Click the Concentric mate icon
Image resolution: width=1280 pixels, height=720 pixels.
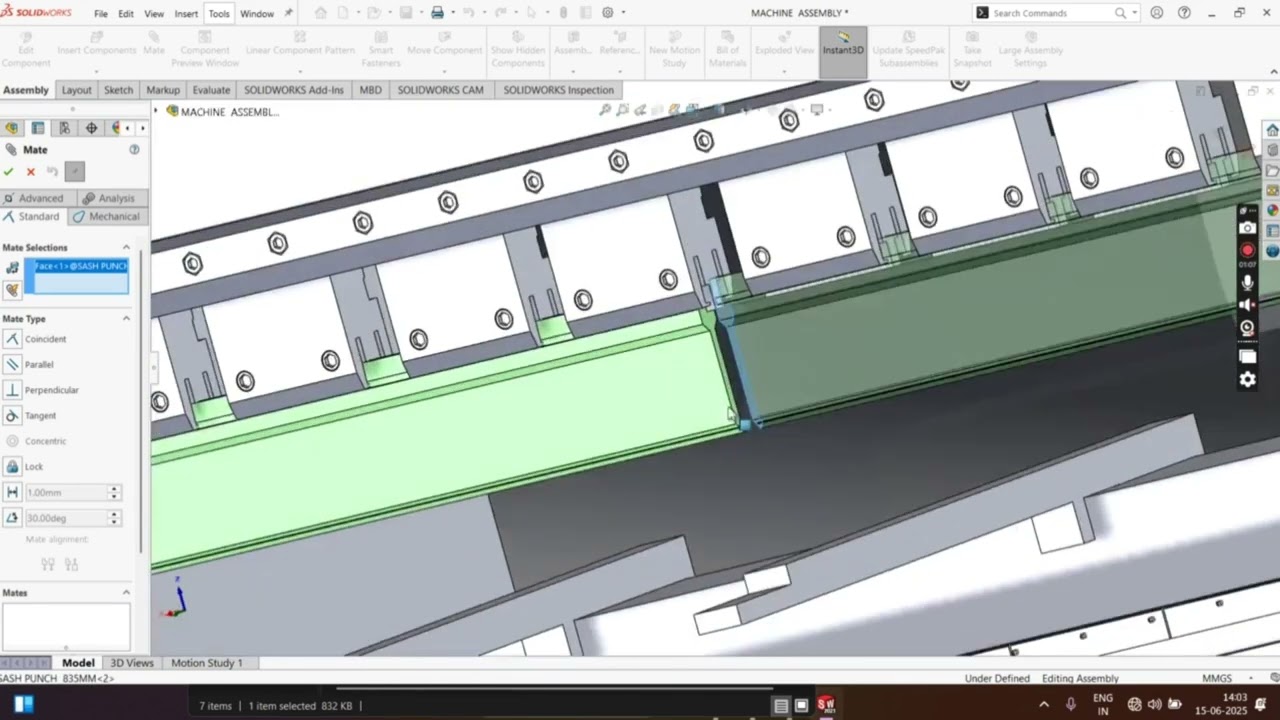point(12,441)
